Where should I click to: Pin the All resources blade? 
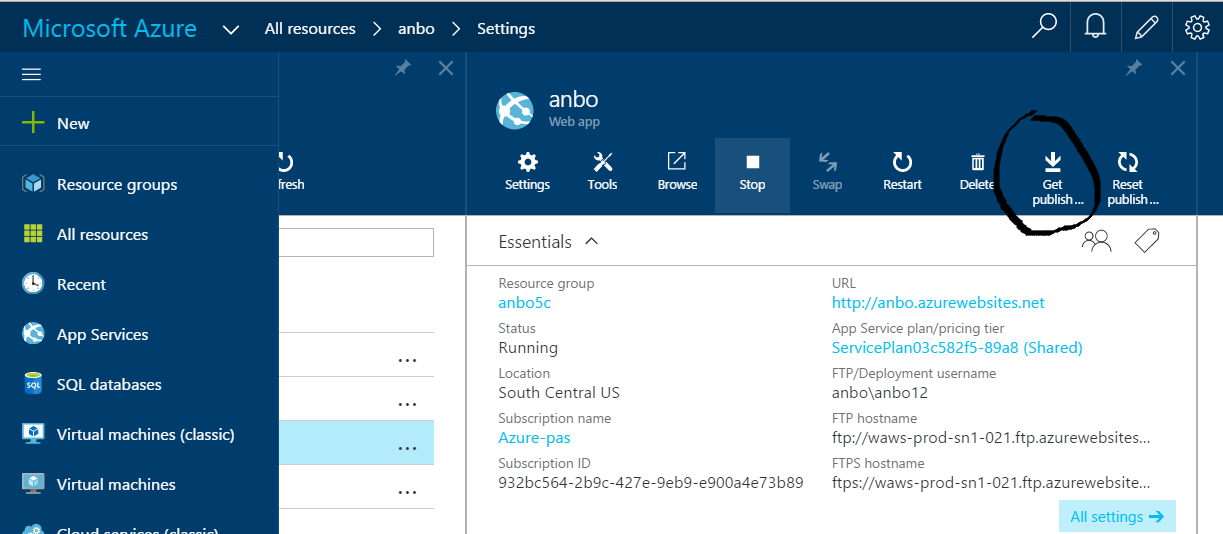pos(402,68)
